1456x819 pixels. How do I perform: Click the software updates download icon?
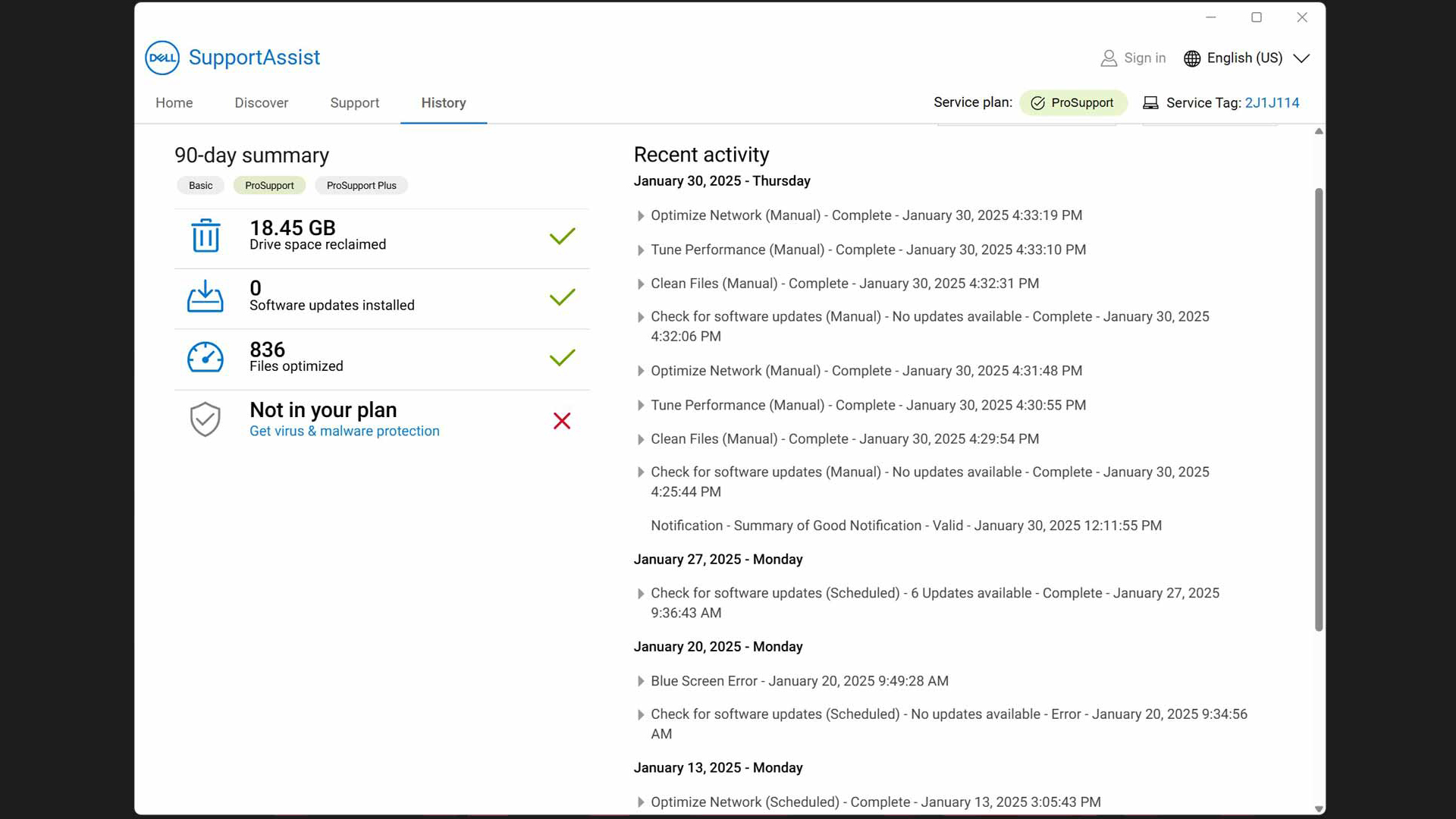[206, 297]
